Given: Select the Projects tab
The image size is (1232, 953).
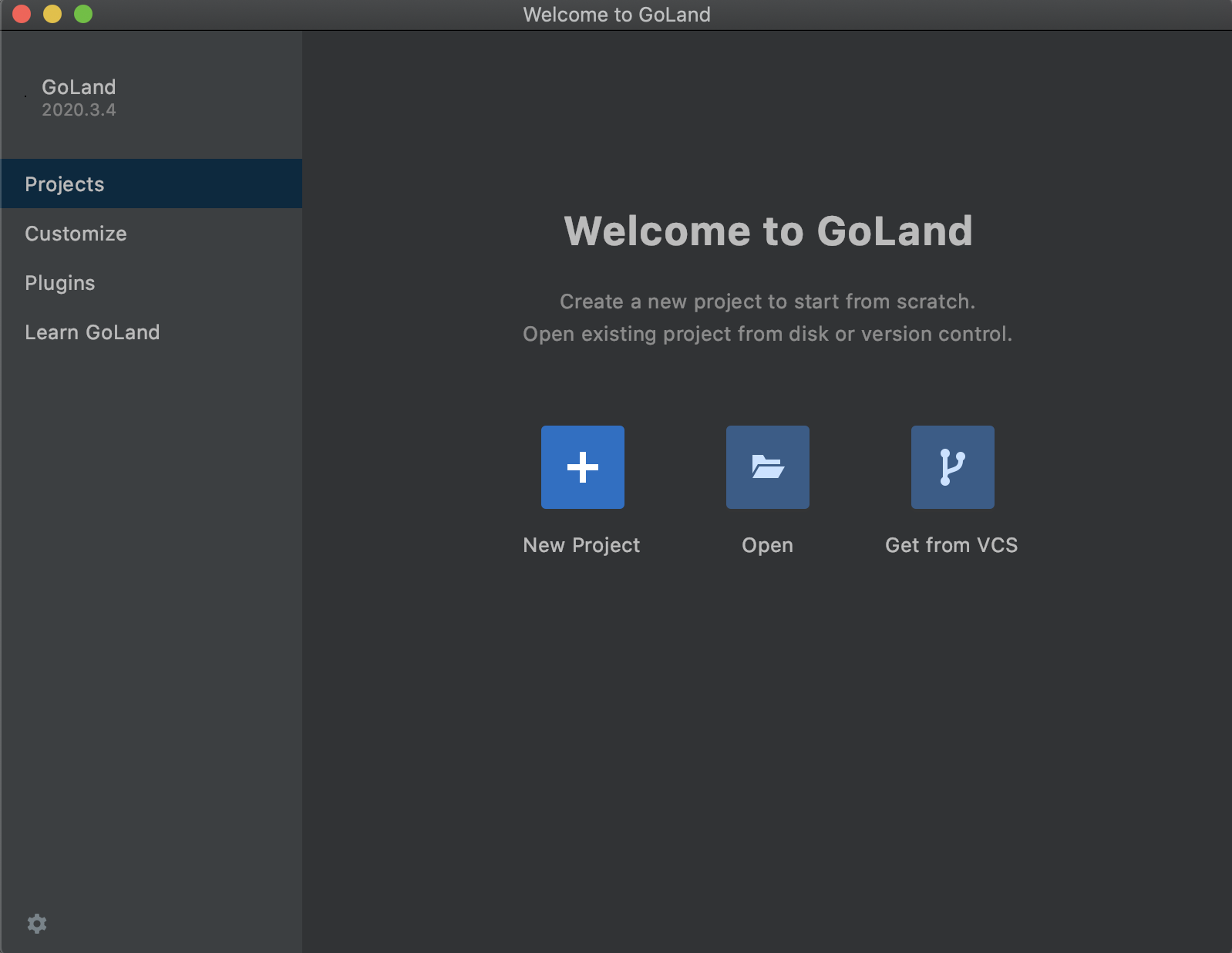Looking at the screenshot, I should coord(151,184).
